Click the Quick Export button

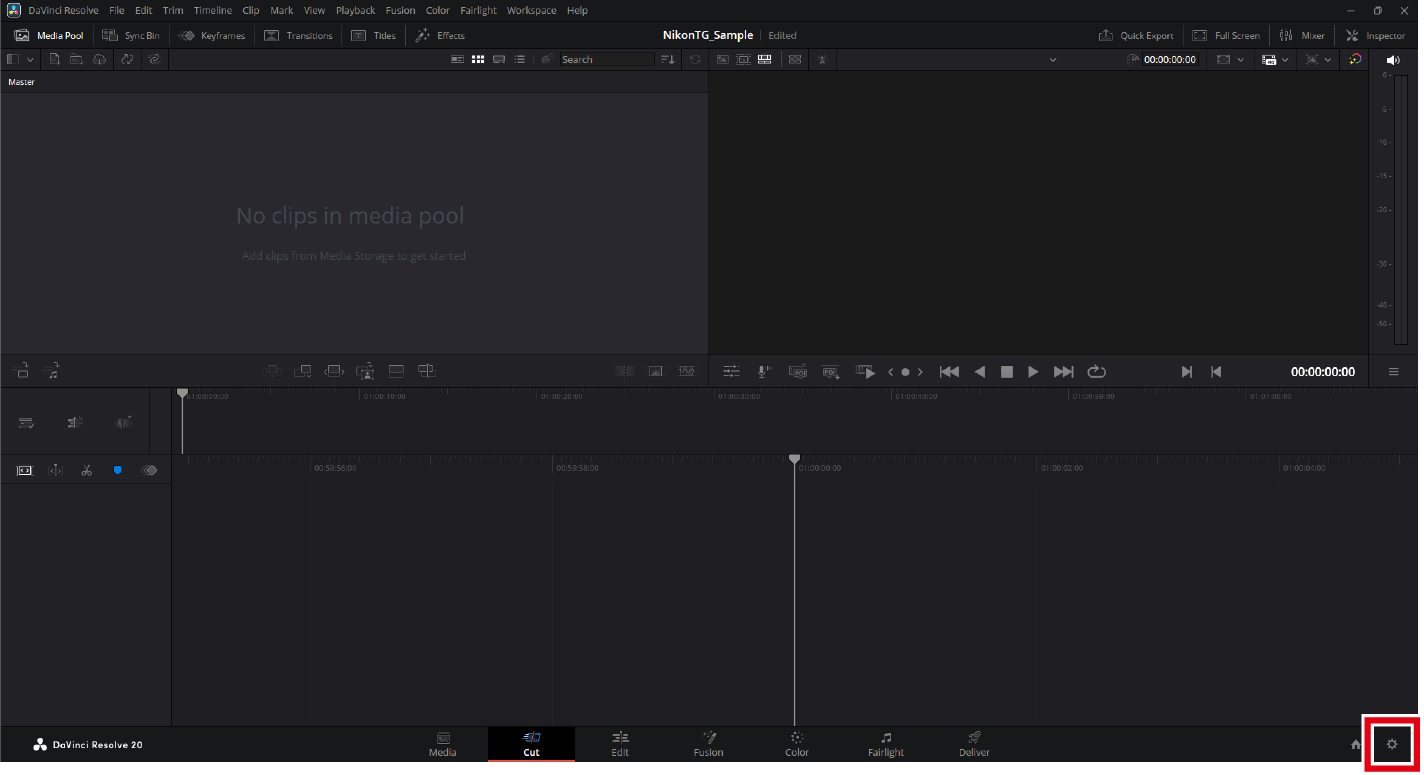(1136, 36)
